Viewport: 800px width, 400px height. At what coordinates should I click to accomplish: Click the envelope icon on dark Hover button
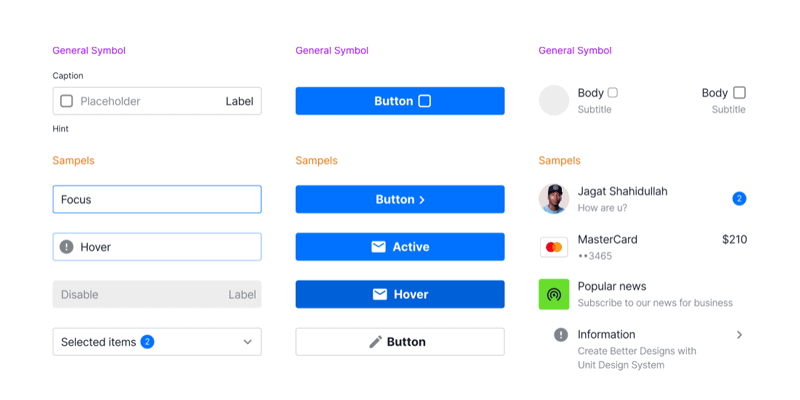(380, 294)
